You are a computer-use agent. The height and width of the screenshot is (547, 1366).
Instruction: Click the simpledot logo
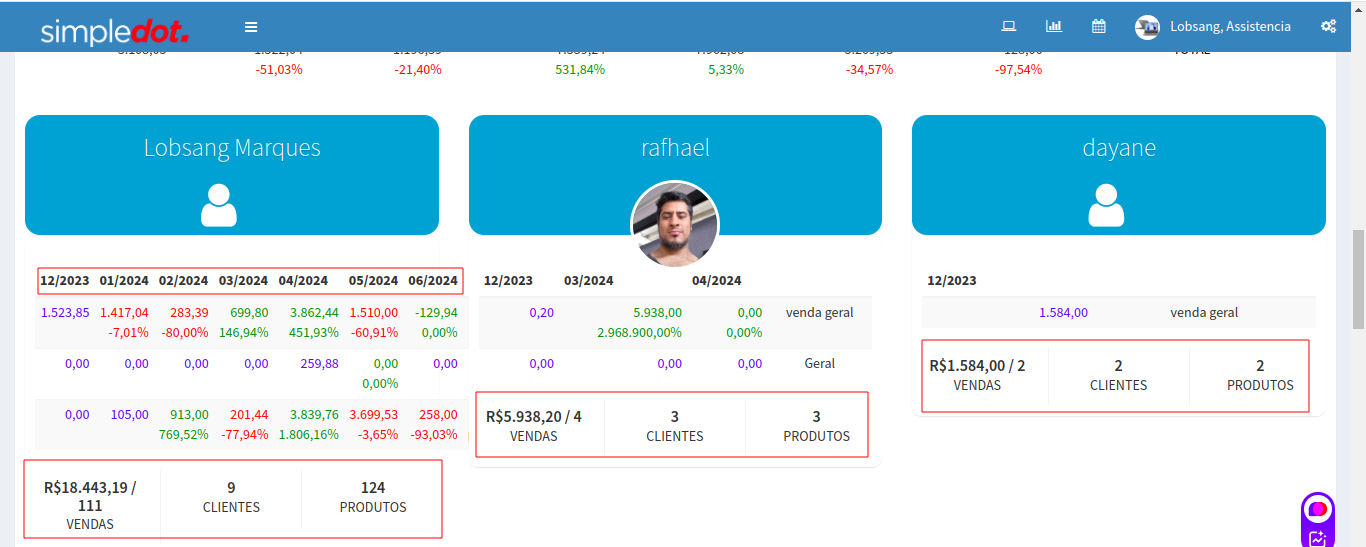click(114, 31)
